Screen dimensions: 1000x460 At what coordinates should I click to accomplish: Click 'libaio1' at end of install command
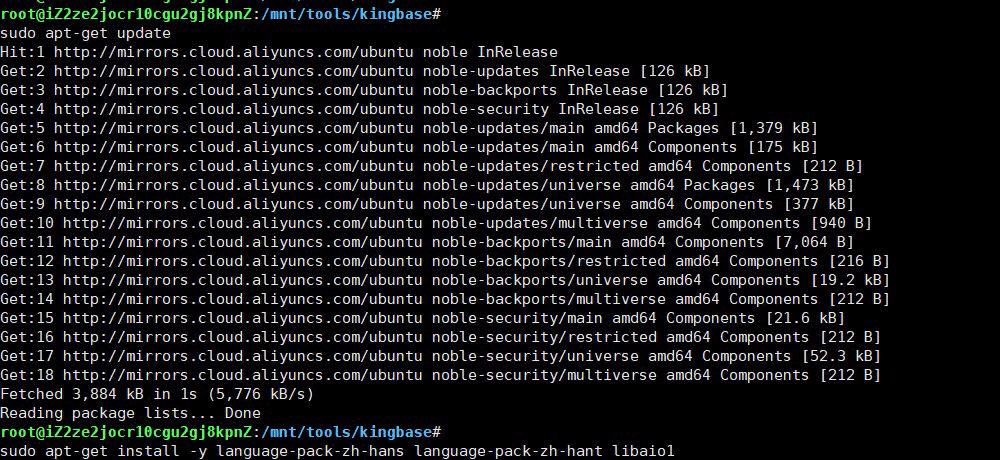click(x=643, y=452)
